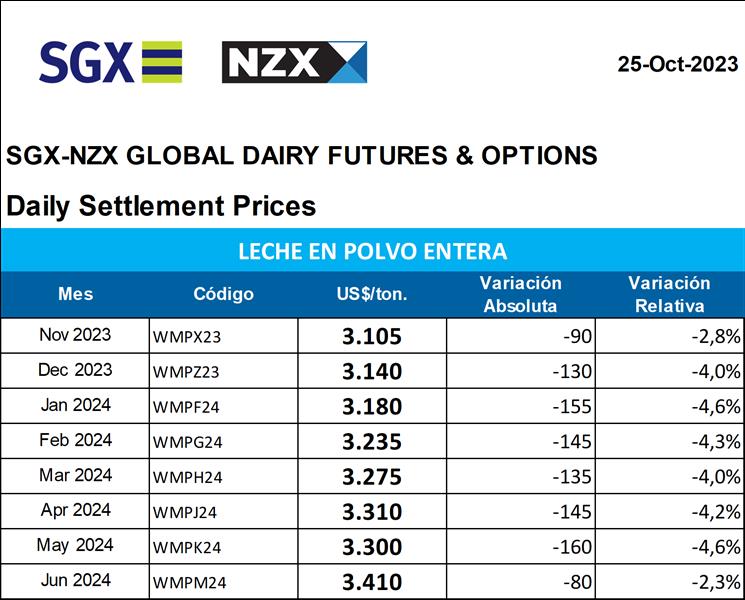Select the LECHE EN POLVO ENTERA header
The height and width of the screenshot is (600, 745).
tap(372, 250)
